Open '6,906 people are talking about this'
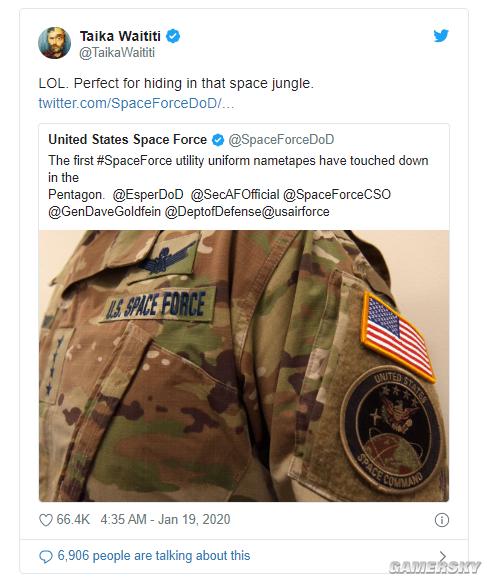Image resolution: width=487 pixels, height=579 pixels. click(154, 556)
